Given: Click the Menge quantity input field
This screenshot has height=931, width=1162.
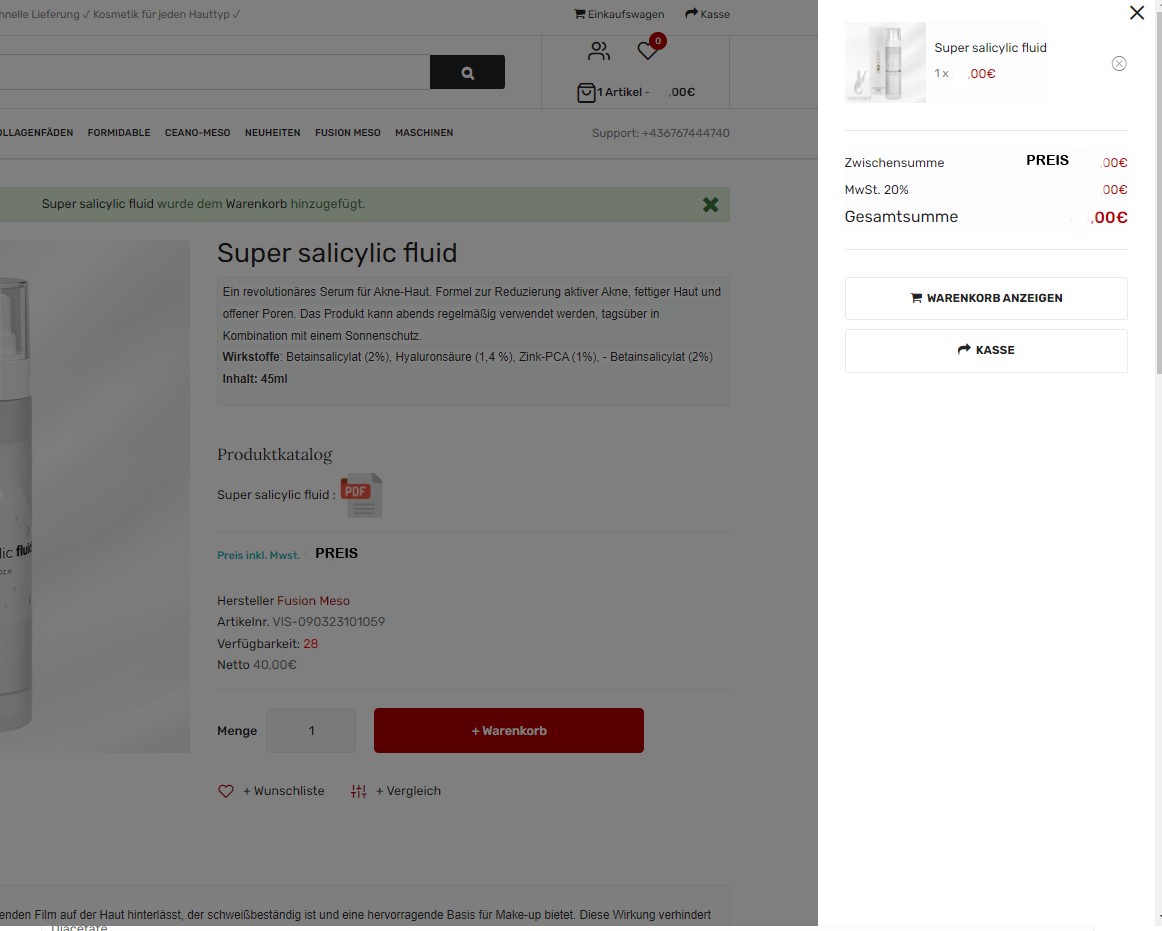Looking at the screenshot, I should pos(311,731).
